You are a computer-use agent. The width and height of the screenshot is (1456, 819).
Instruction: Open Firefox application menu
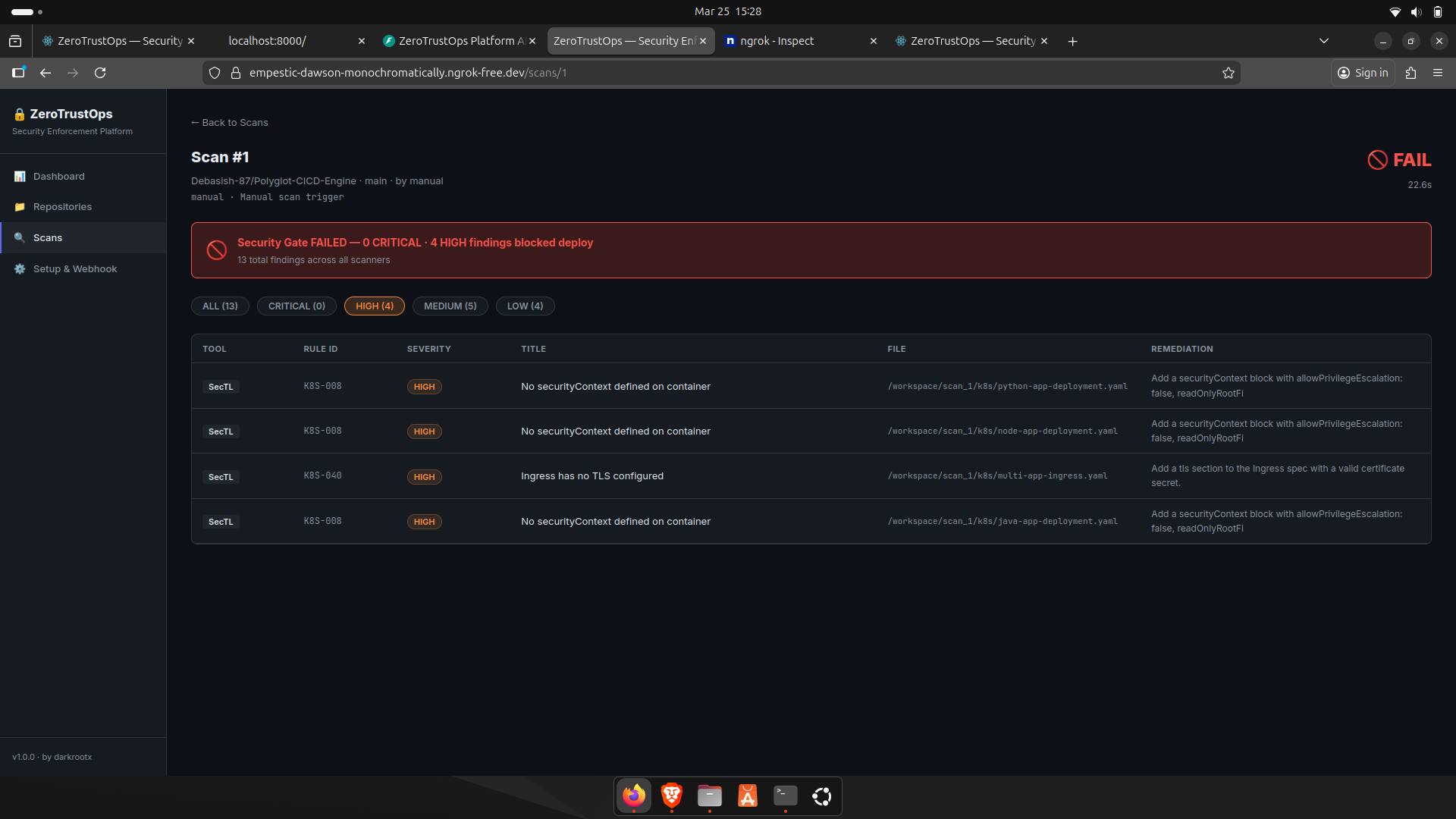1438,73
